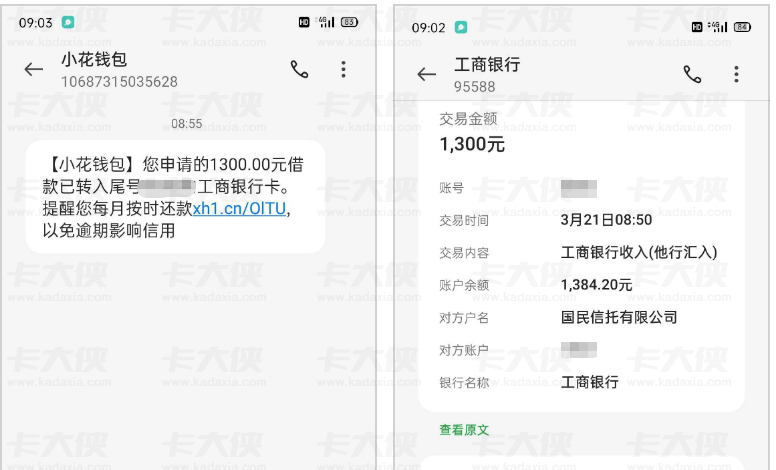
Task: Select the 小花钱包 contact name
Action: coord(94,59)
